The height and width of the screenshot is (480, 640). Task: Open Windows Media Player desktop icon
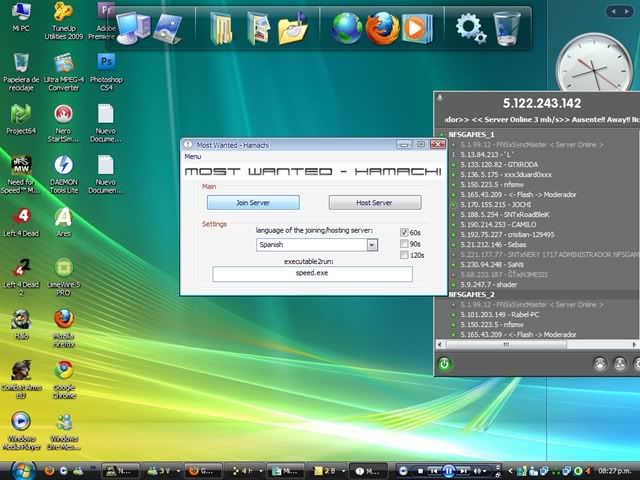tap(21, 431)
